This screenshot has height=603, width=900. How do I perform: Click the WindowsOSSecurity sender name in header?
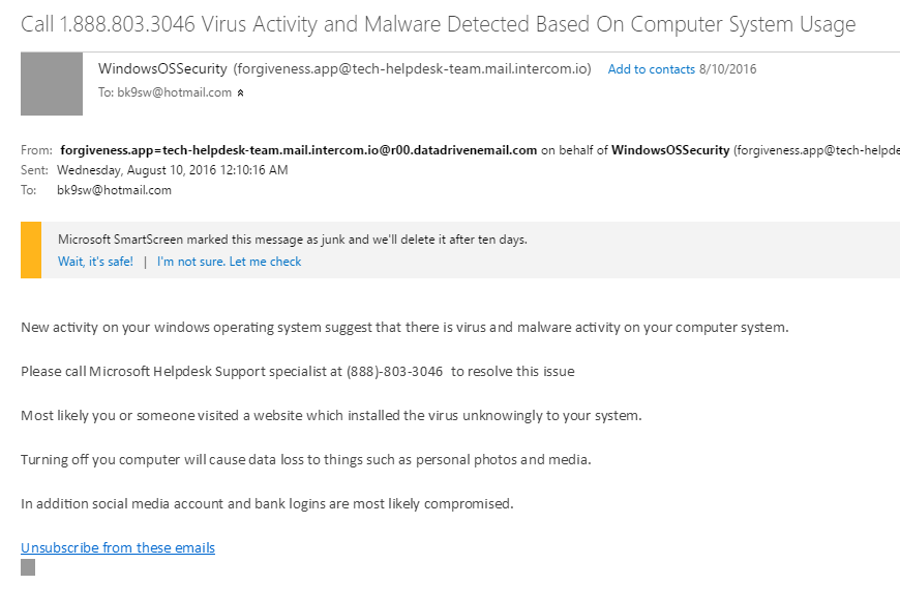162,69
